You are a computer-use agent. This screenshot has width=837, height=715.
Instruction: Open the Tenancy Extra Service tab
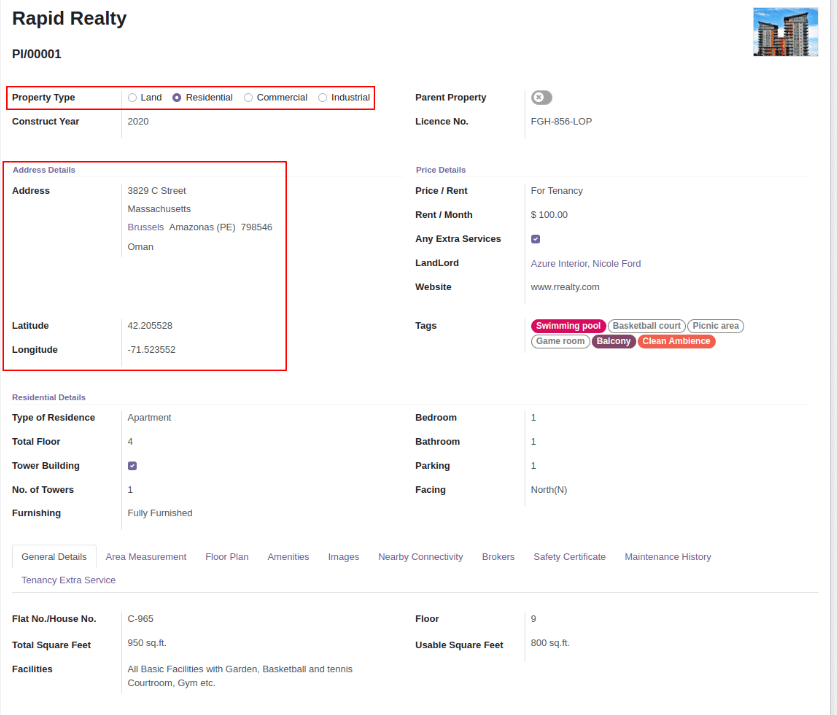pyautogui.click(x=68, y=580)
